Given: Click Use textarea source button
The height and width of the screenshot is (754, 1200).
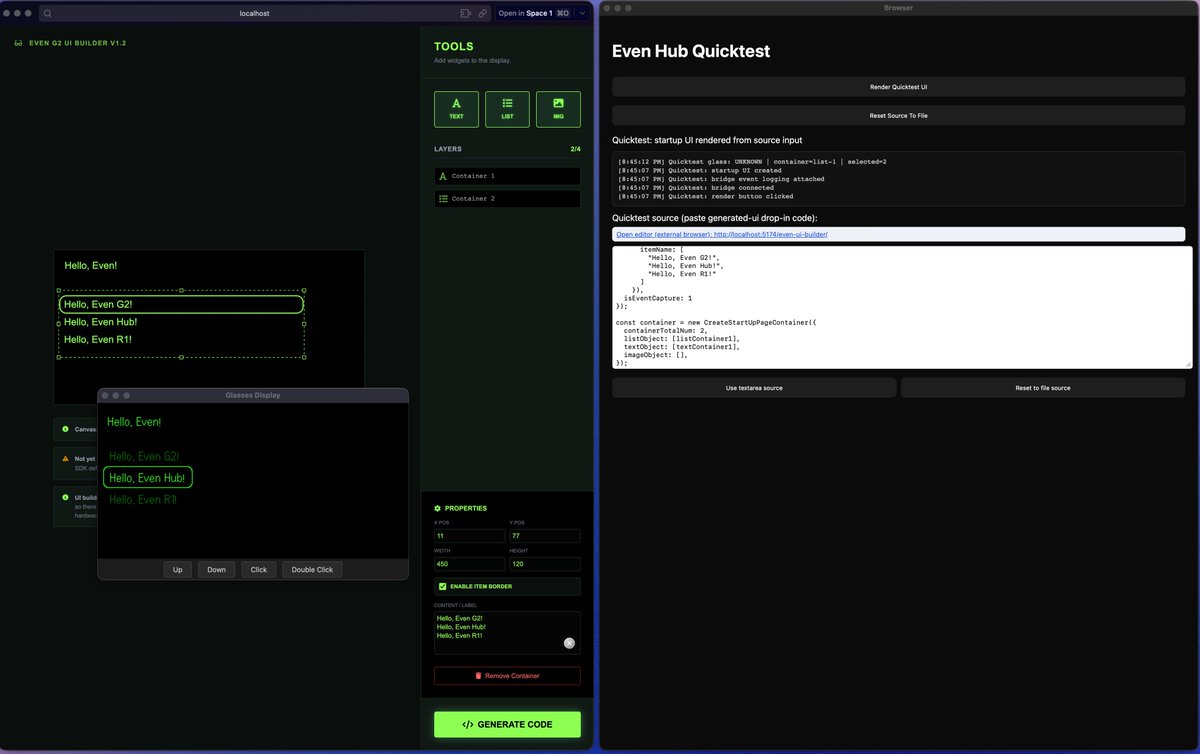Looking at the screenshot, I should click(754, 387).
